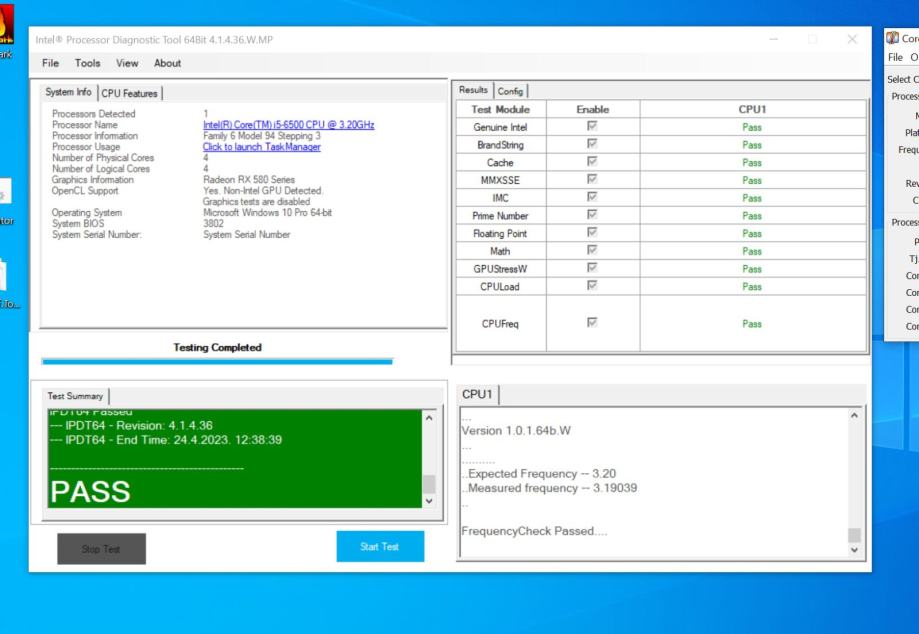Open the Tools menu
Image resolution: width=919 pixels, height=634 pixels.
click(x=87, y=63)
